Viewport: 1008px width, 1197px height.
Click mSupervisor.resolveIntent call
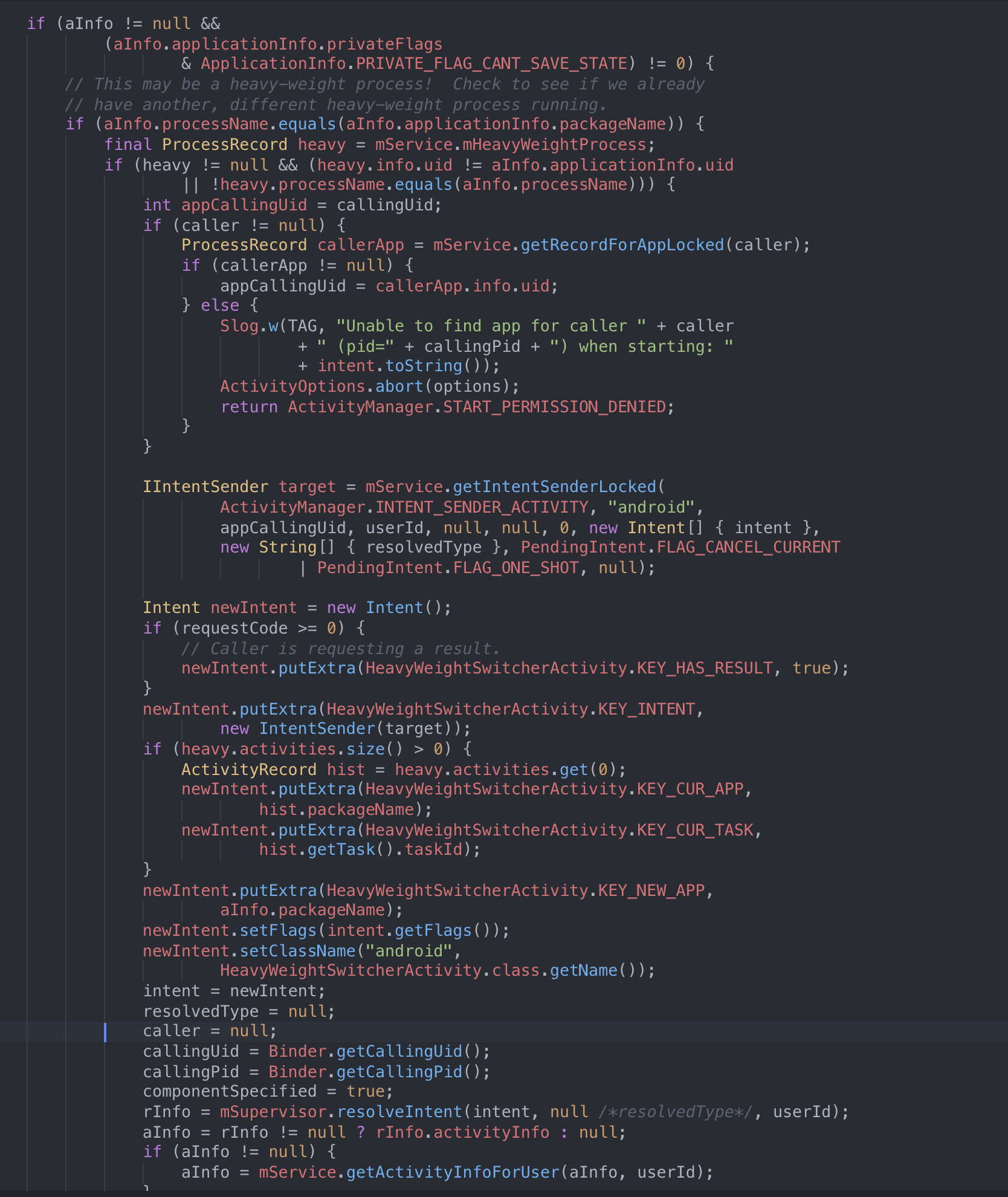click(x=341, y=1112)
